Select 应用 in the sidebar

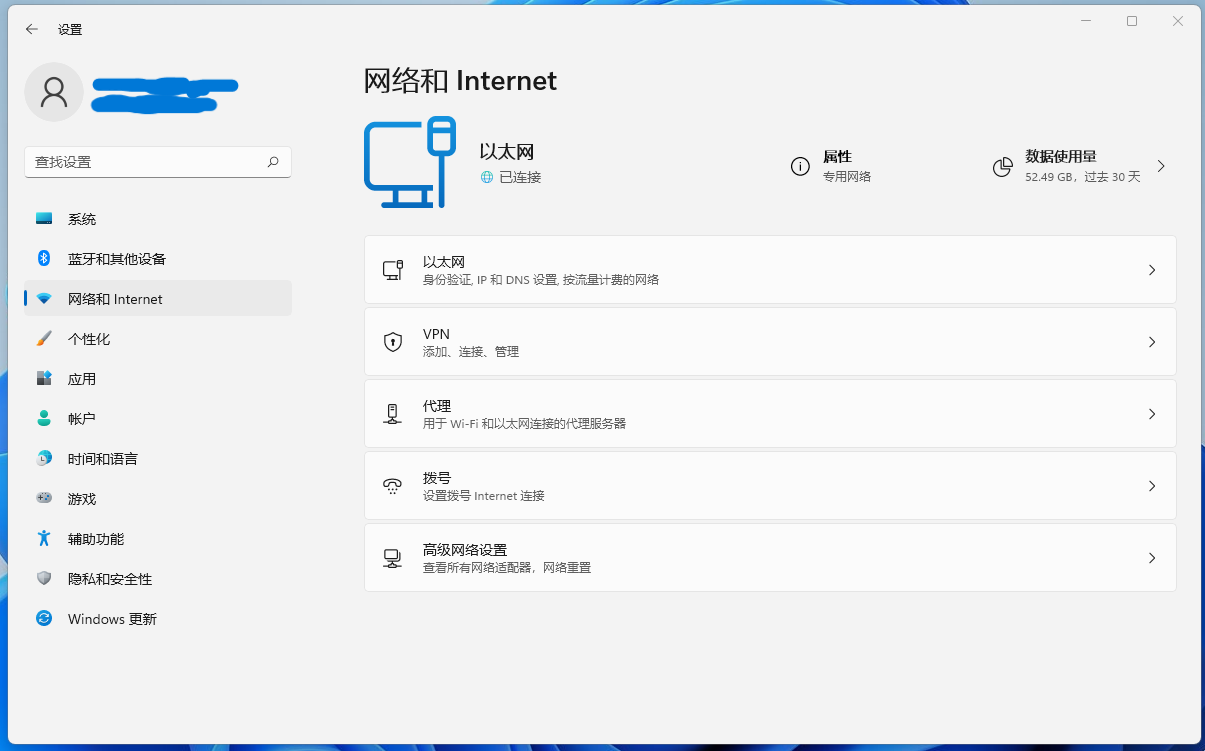(158, 379)
